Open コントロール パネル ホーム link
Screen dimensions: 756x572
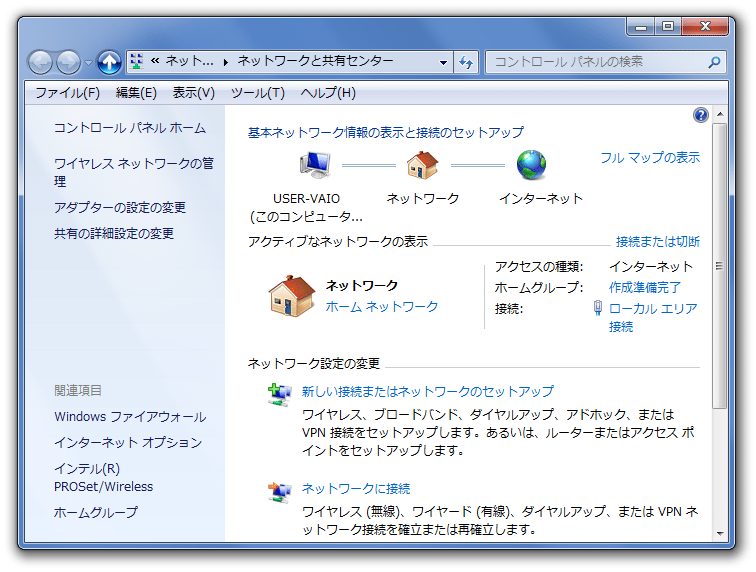click(x=130, y=128)
